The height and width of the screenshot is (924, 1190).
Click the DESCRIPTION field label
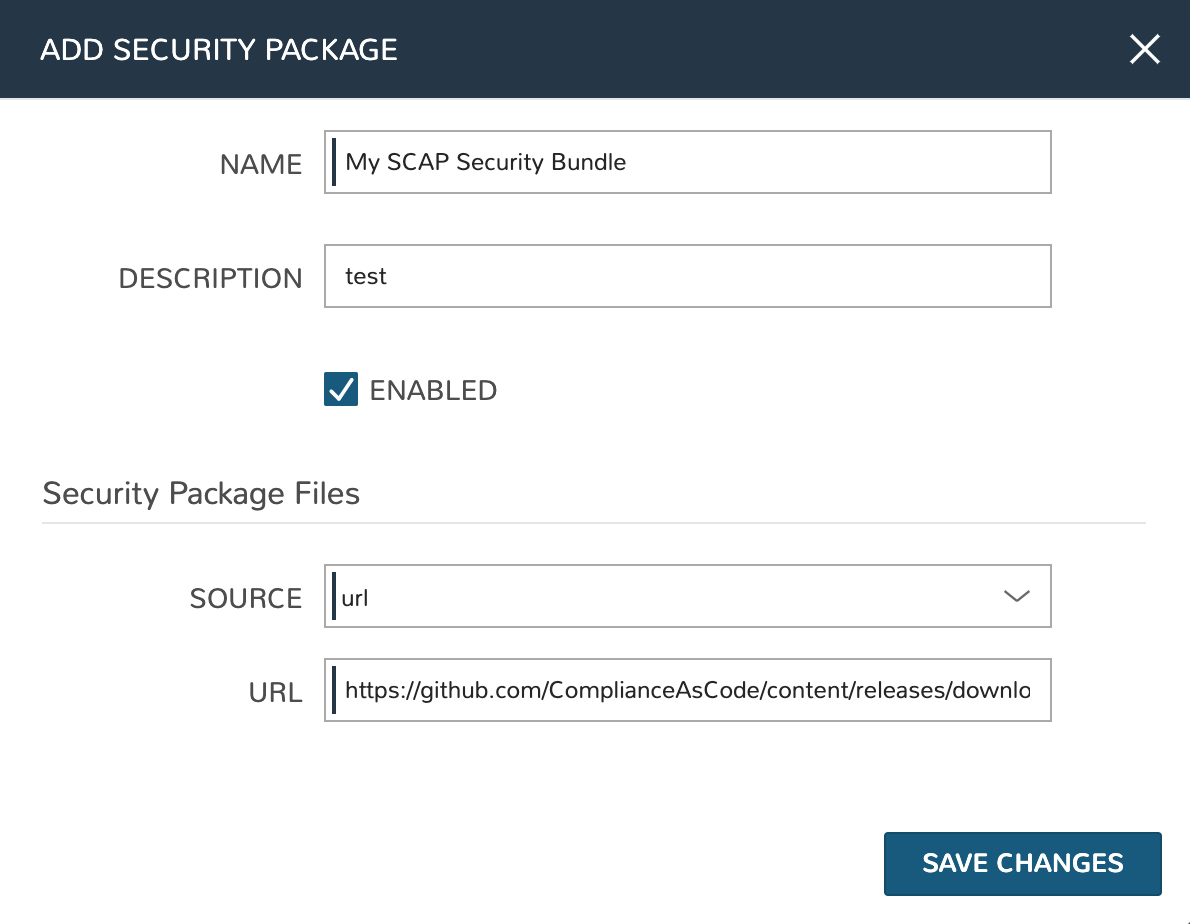[210, 278]
